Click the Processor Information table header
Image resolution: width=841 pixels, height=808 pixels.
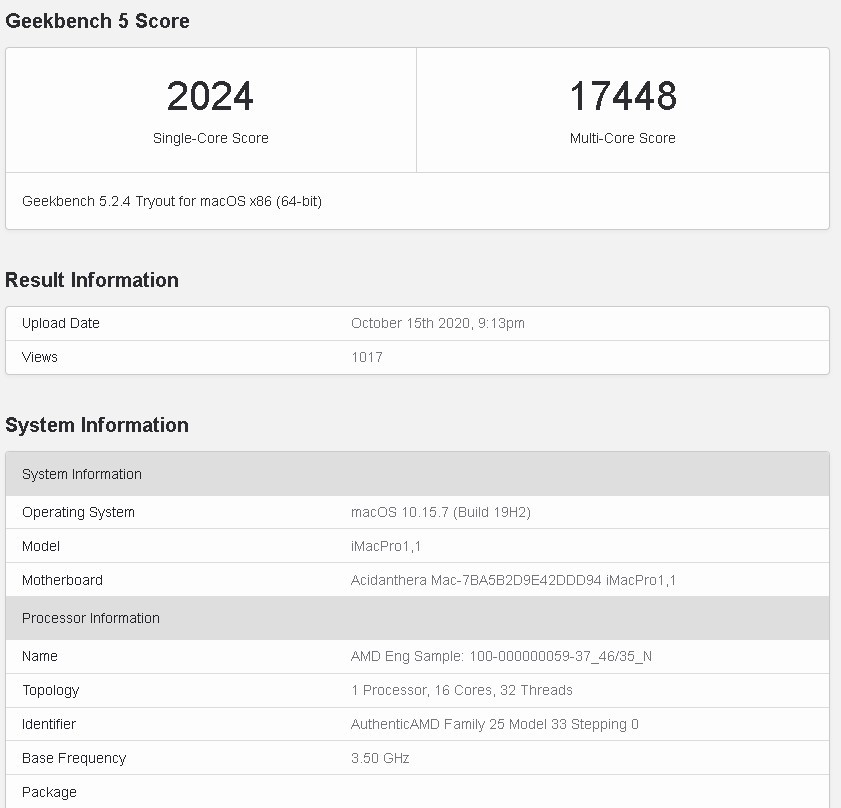417,618
